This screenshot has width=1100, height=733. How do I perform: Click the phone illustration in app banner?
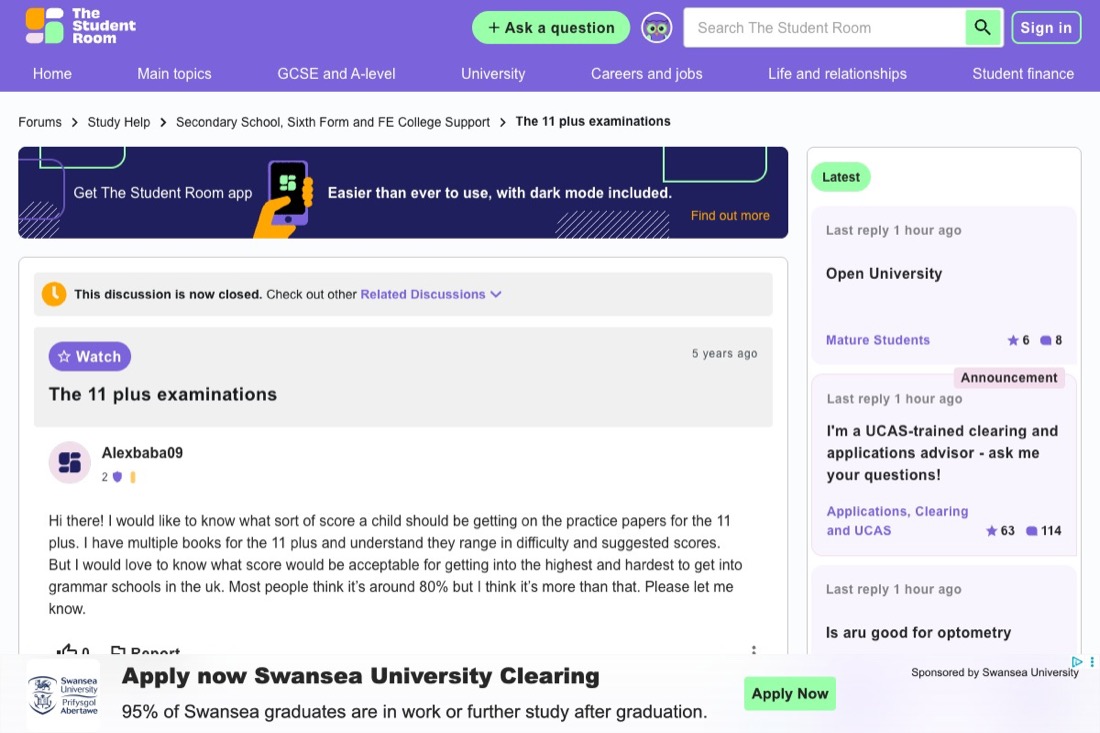click(x=283, y=199)
